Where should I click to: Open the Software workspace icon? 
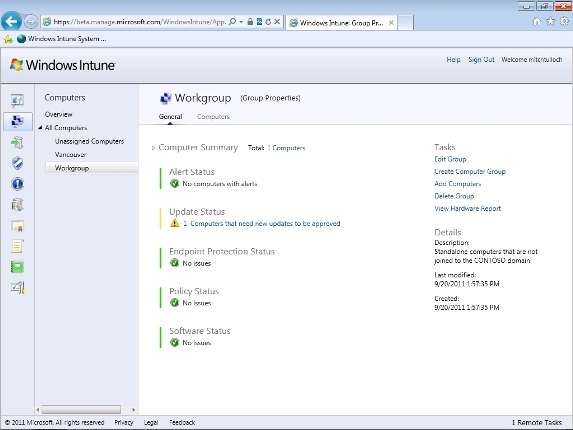(17, 205)
